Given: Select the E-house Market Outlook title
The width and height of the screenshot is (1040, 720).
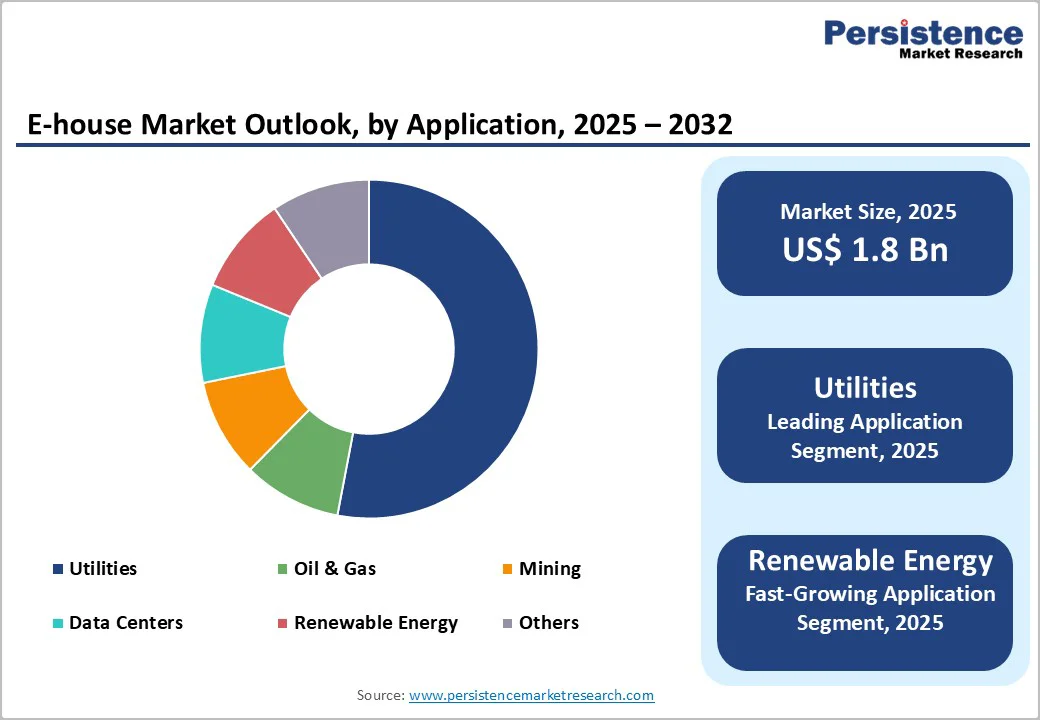Looking at the screenshot, I should (380, 124).
